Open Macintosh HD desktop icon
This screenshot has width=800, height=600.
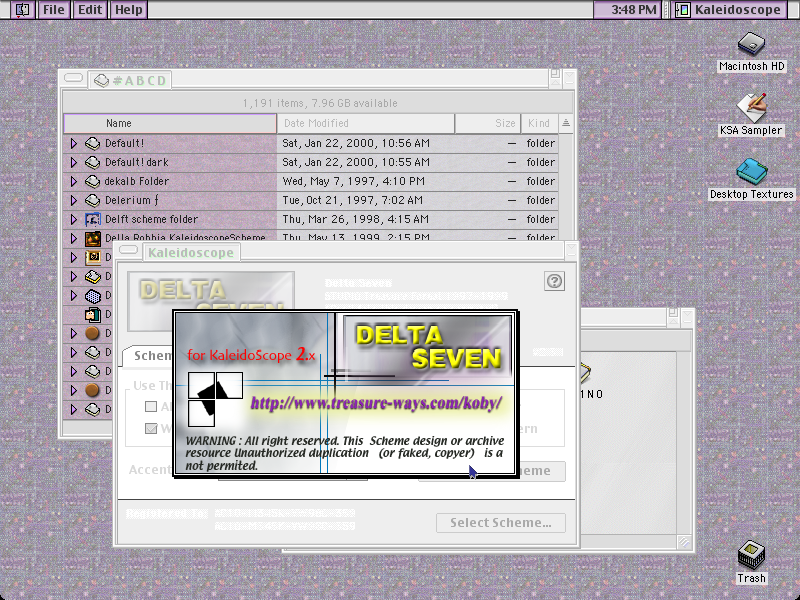click(x=752, y=44)
